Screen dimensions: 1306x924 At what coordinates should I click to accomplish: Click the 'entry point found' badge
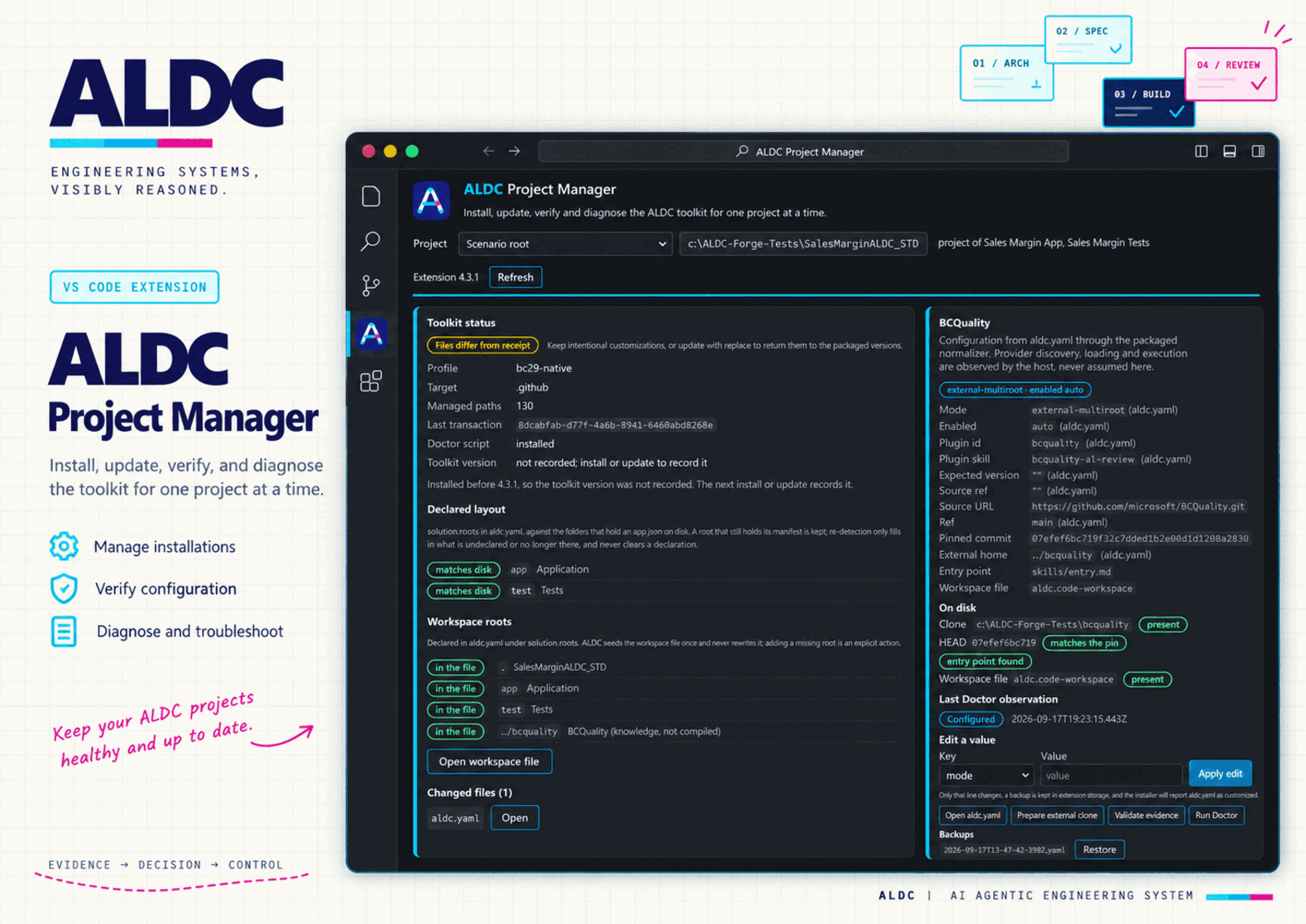pos(984,661)
